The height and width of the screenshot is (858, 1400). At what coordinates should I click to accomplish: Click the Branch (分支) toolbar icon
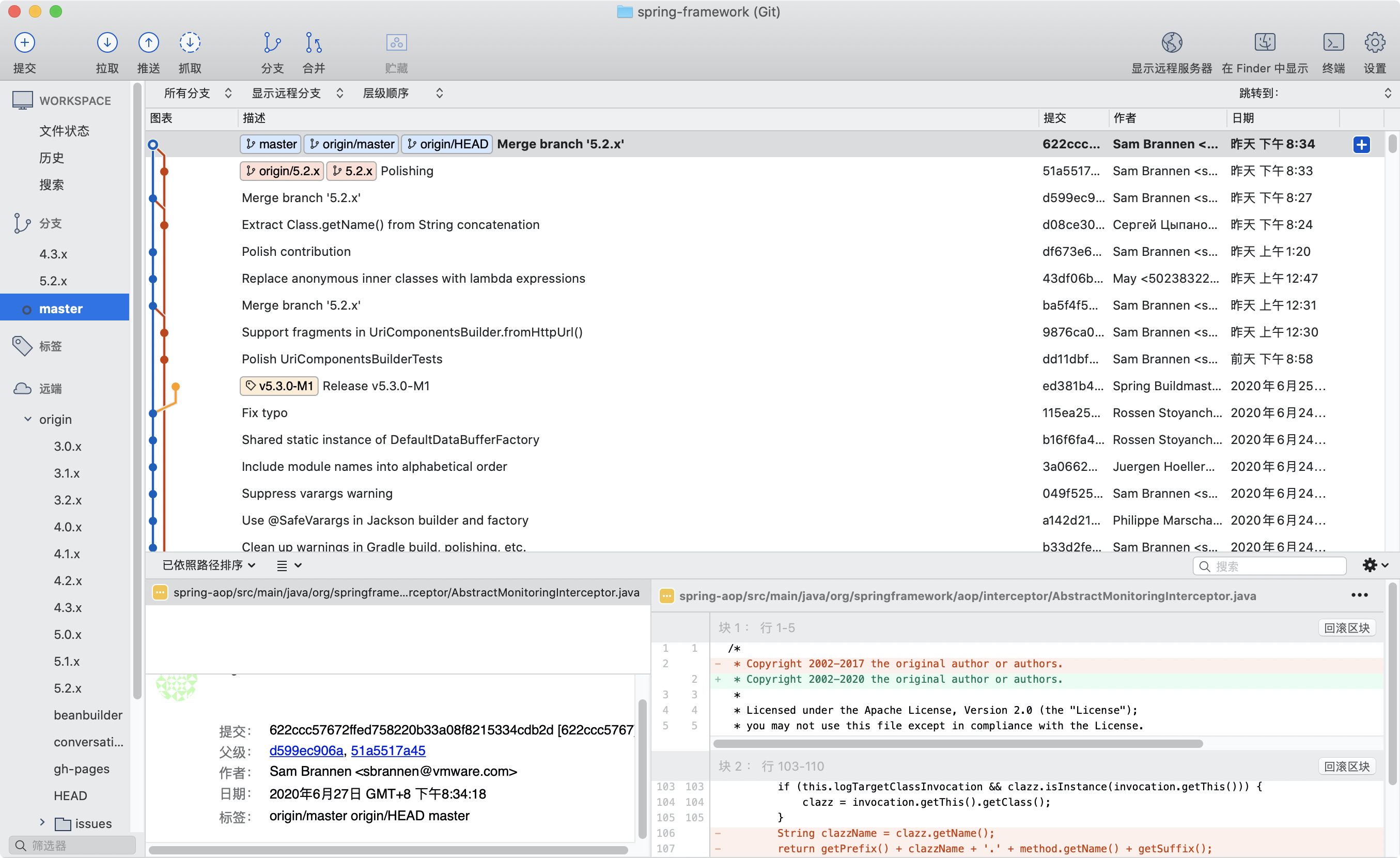coord(272,43)
